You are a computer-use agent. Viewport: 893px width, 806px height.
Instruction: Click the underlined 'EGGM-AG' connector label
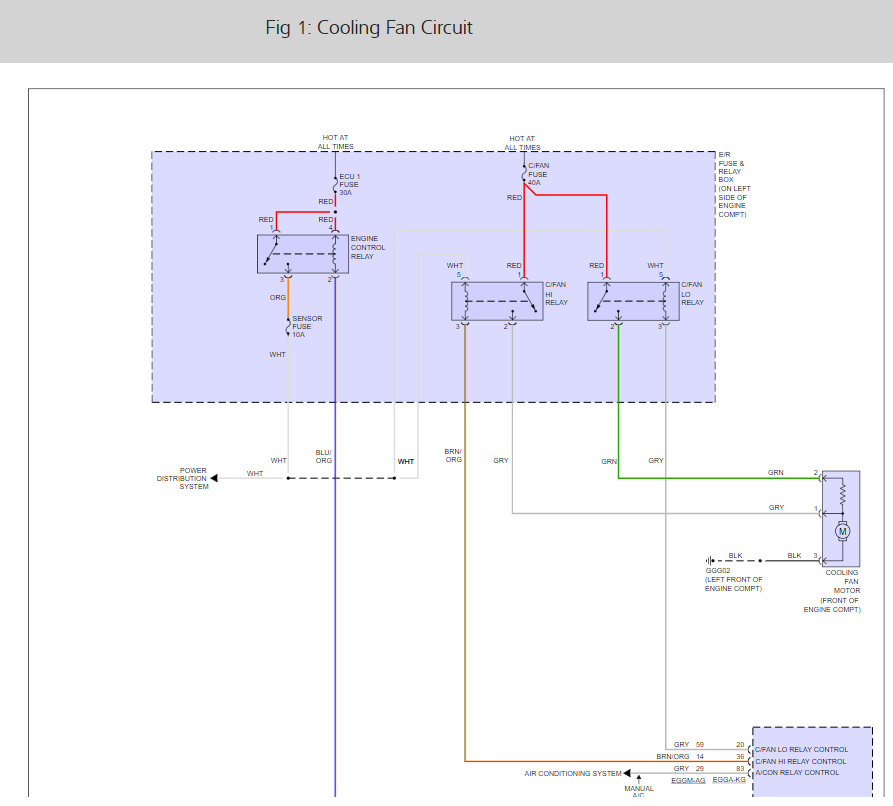688,780
